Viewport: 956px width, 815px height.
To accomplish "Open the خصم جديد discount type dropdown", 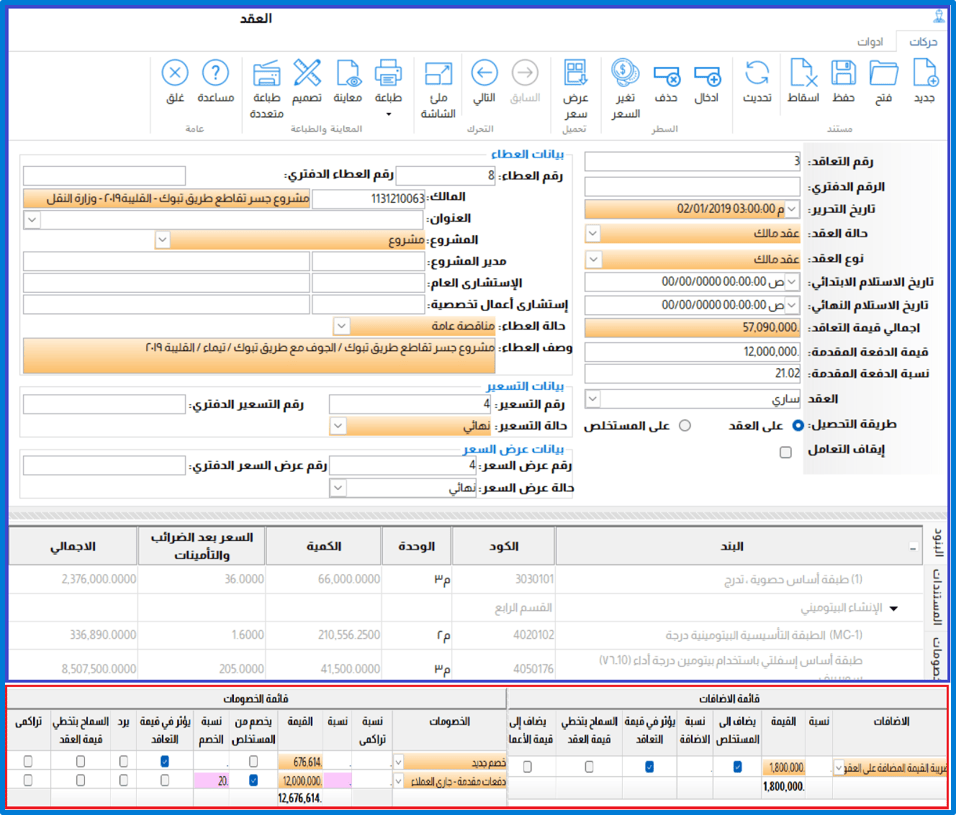I will 399,762.
